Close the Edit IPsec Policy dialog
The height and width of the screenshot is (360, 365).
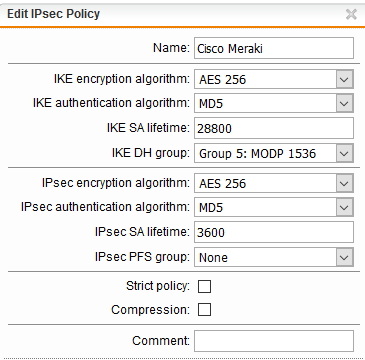point(351,14)
